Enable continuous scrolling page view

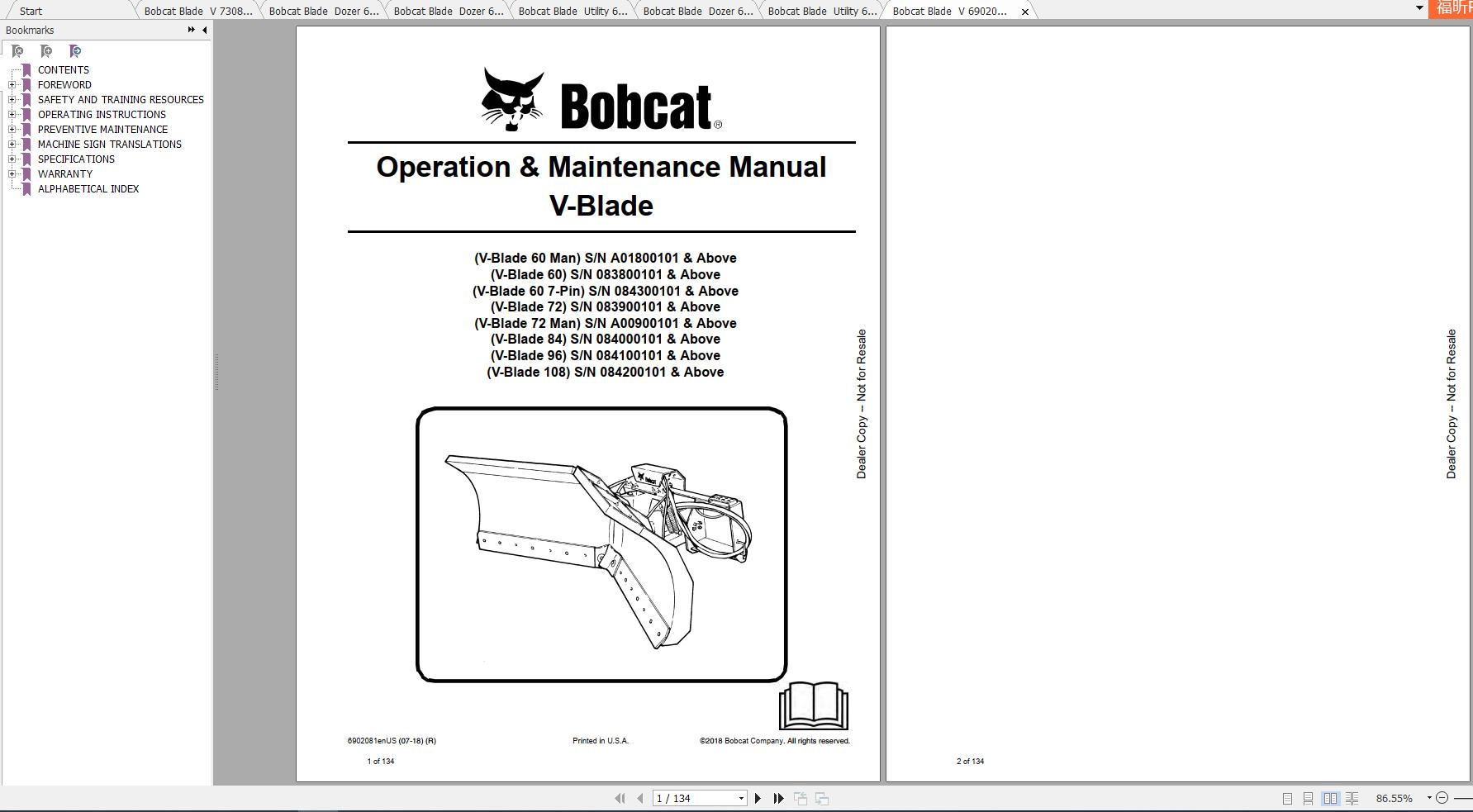1308,798
